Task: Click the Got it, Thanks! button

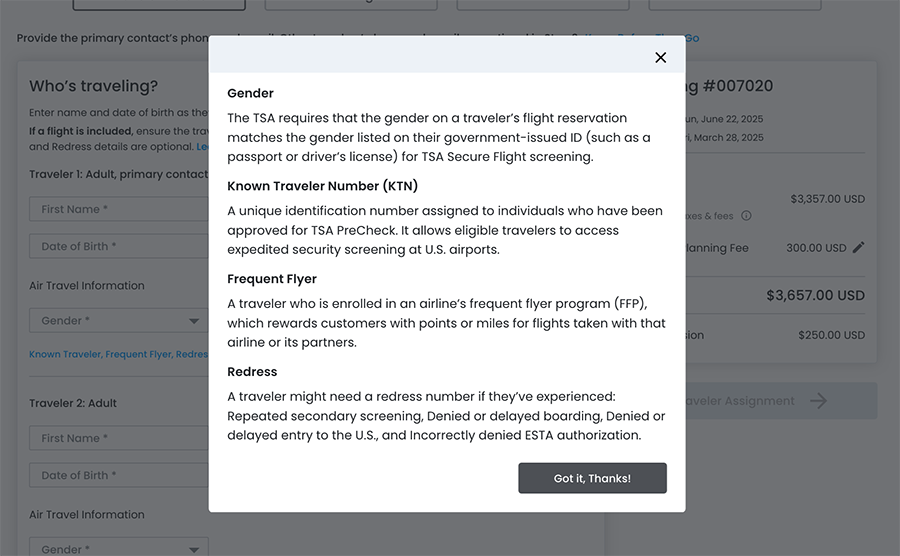Action: (x=592, y=478)
